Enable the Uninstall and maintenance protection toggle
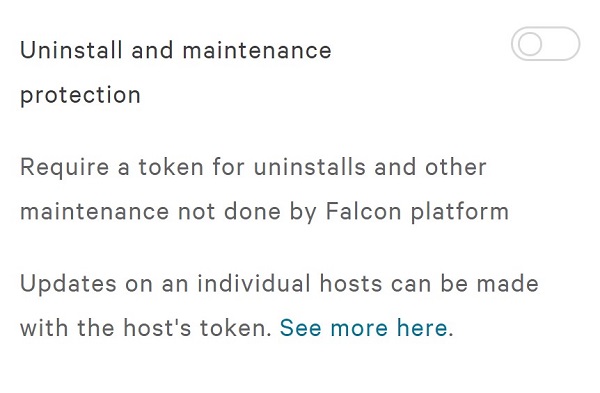Screen dimensions: 600x393 tap(545, 44)
